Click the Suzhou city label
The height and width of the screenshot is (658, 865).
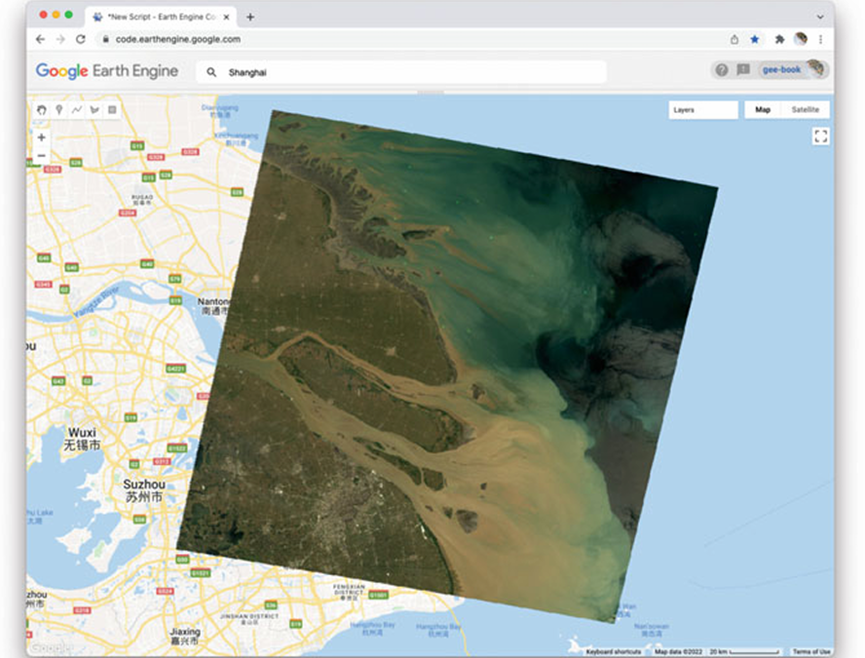144,490
